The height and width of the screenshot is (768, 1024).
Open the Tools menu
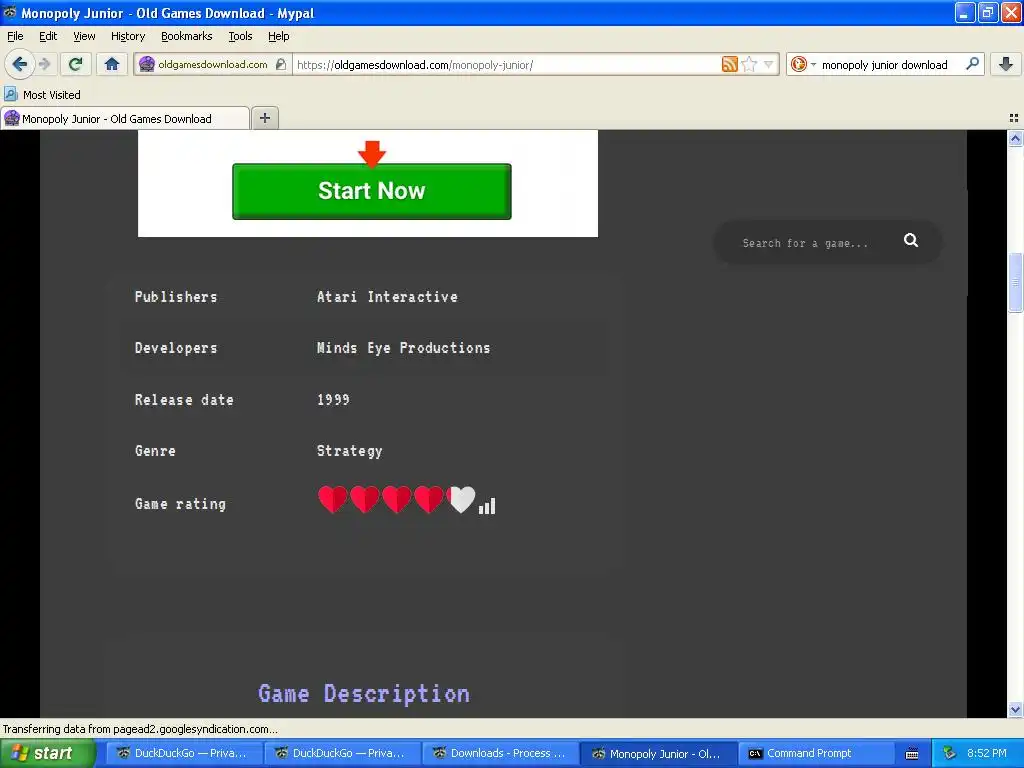(240, 36)
